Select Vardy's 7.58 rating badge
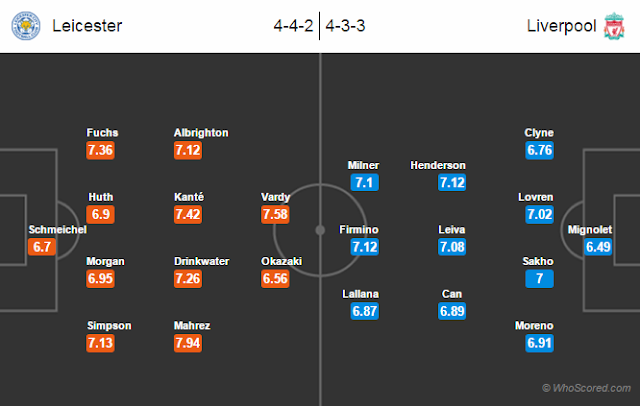This screenshot has height=406, width=640. (275, 214)
